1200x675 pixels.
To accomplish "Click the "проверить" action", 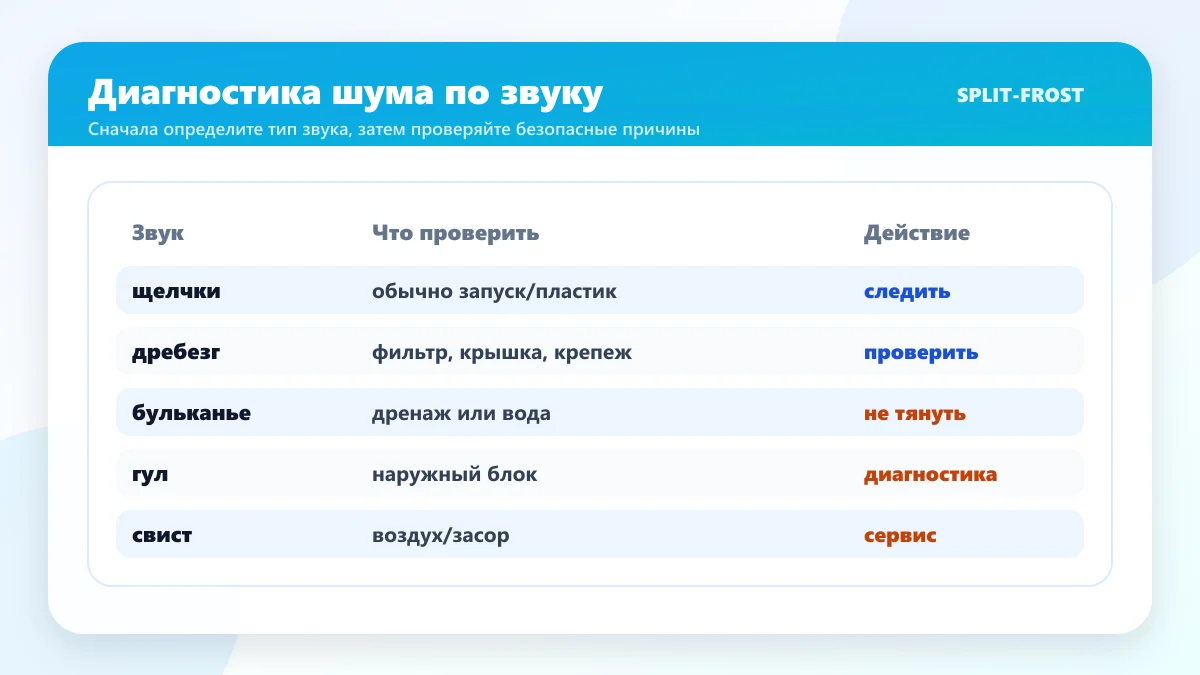I will 921,352.
